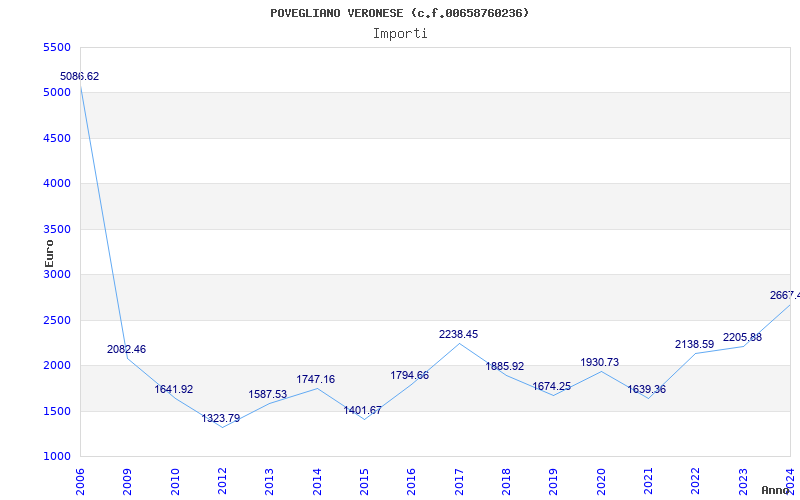Screen dimensions: 800x500
Task: Click the 5086.62 data label for 2006
Action: (80, 77)
